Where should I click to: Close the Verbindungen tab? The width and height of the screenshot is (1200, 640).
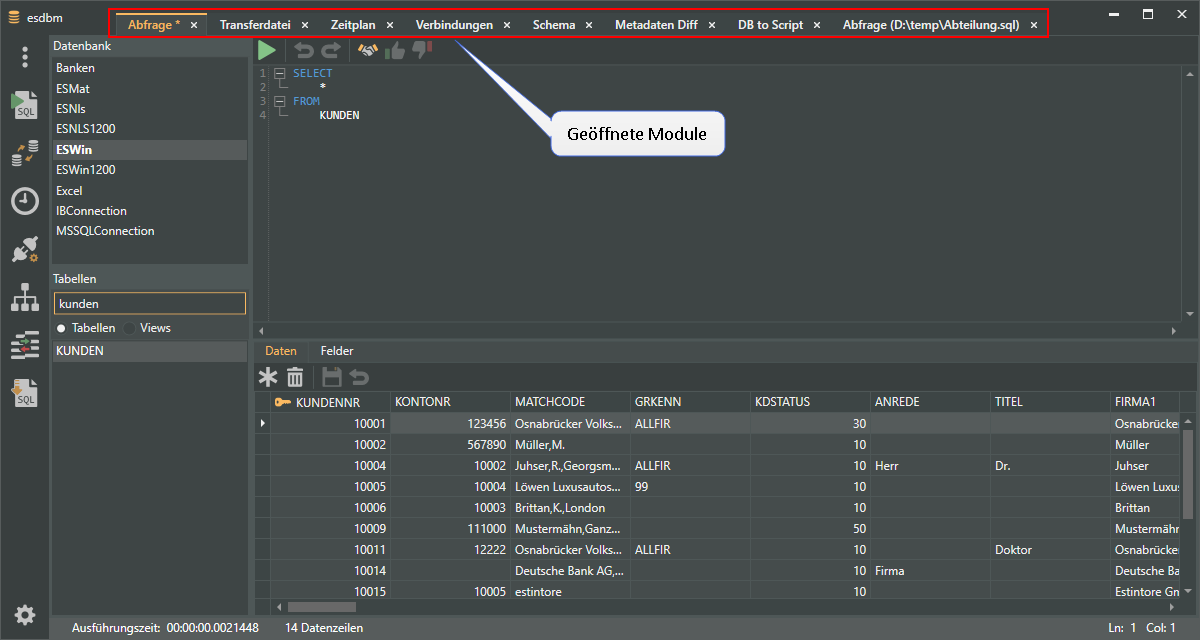pyautogui.click(x=507, y=25)
